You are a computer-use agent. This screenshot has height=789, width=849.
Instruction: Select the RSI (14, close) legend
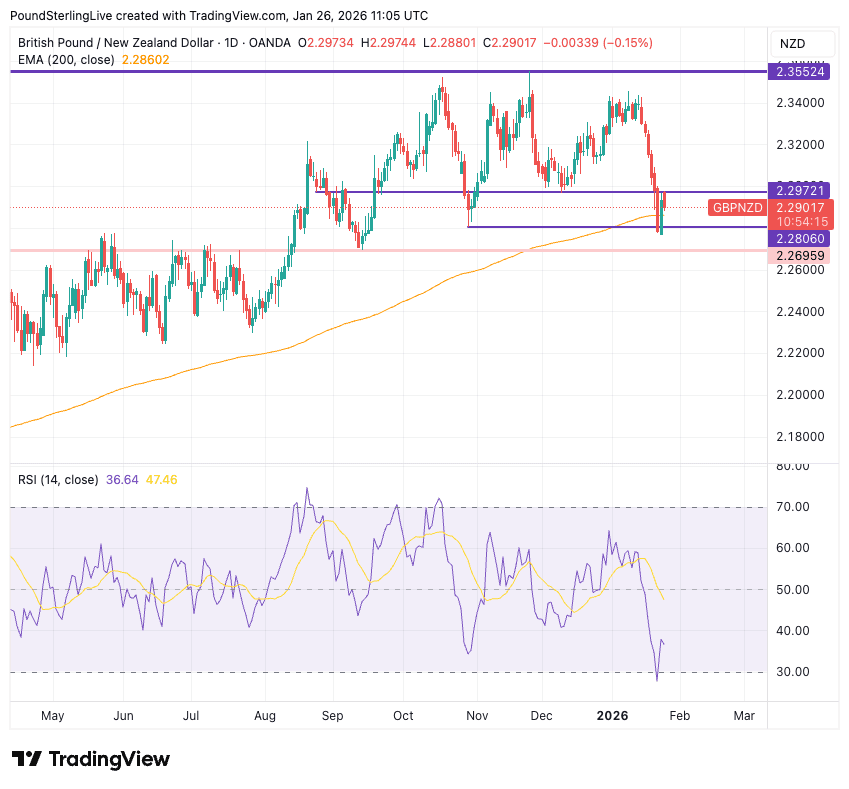pyautogui.click(x=58, y=480)
